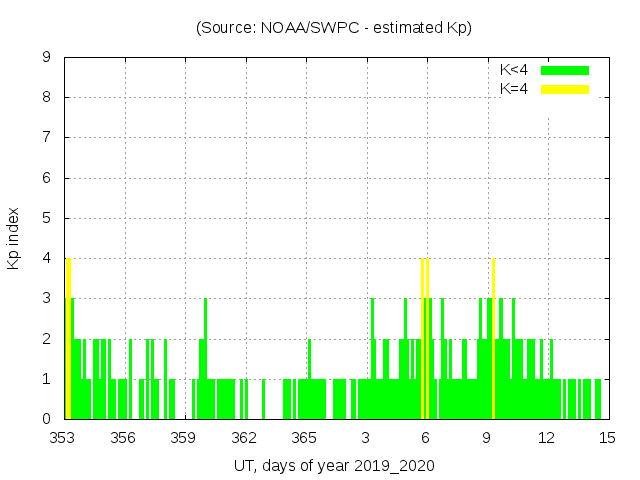Image resolution: width=640 pixels, height=480 pixels.
Task: Click the yellow K=4 legend swatch
Action: (565, 89)
